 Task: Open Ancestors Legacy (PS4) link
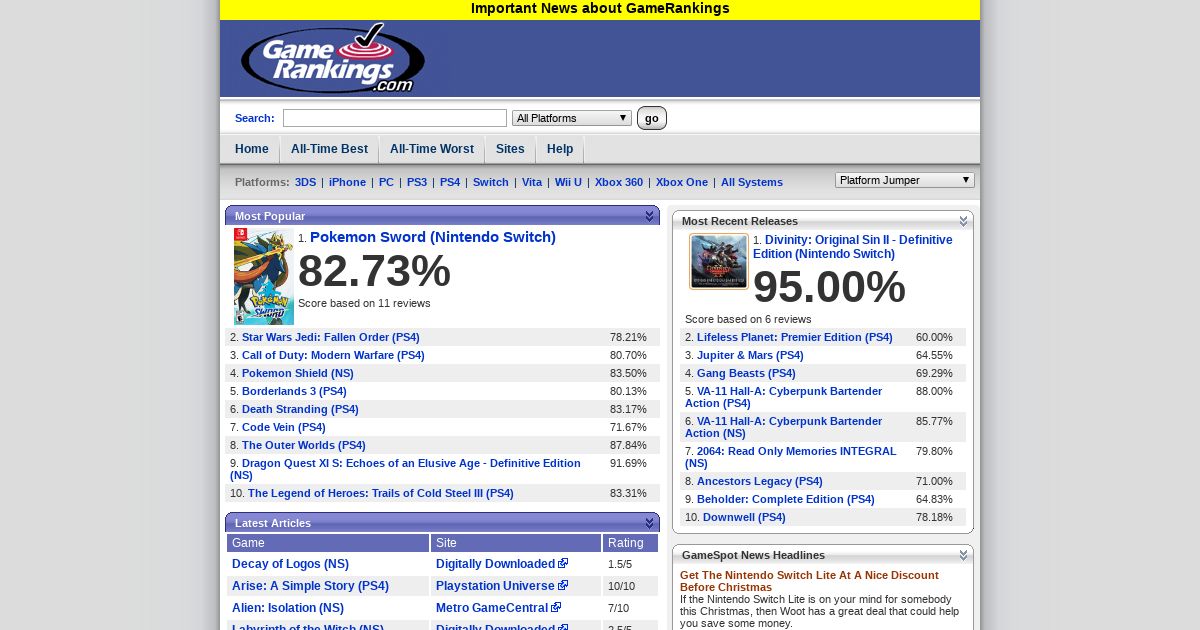(760, 481)
